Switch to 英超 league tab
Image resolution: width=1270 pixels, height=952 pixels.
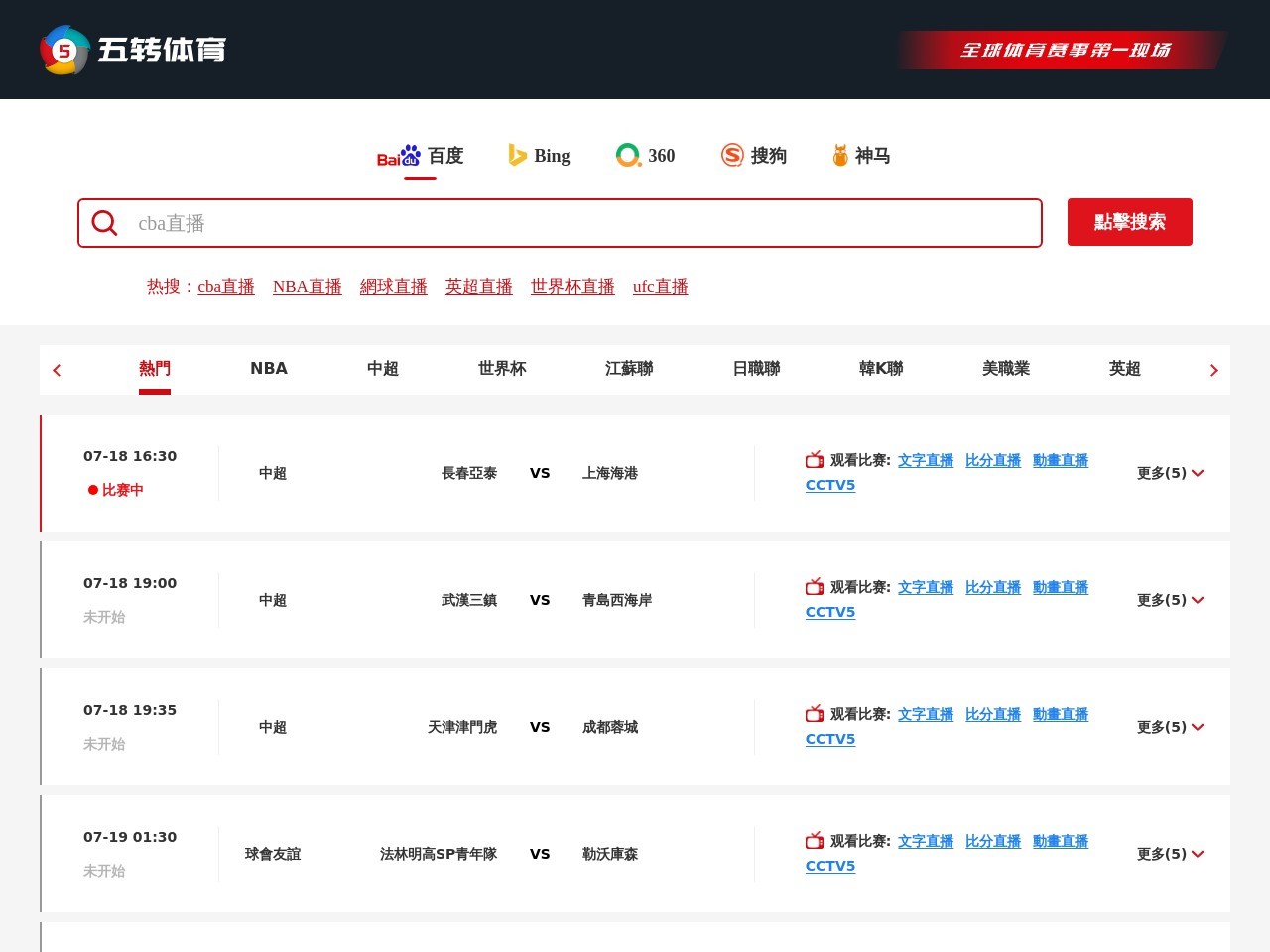pyautogui.click(x=1125, y=369)
